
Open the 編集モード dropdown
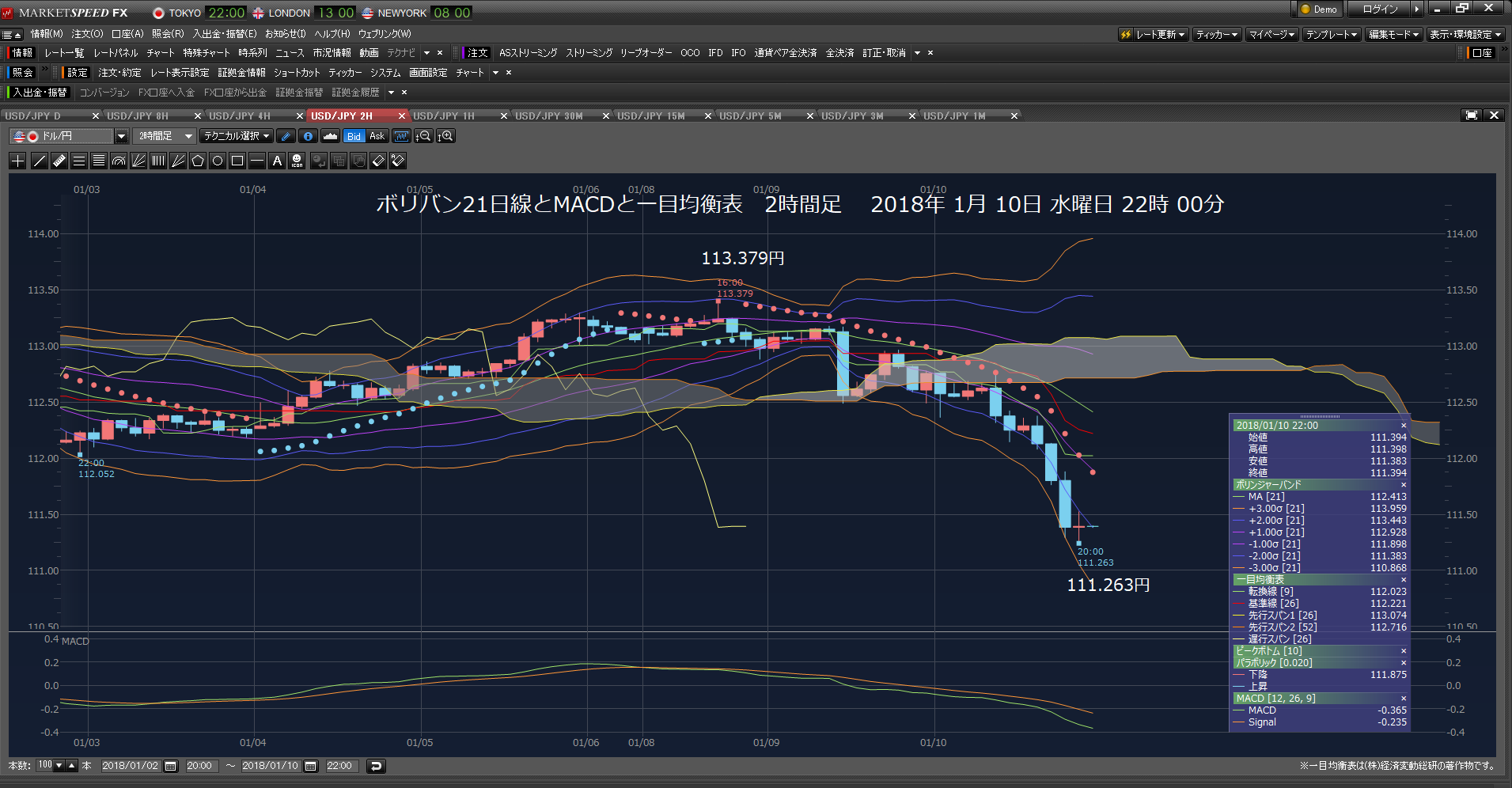(1394, 34)
